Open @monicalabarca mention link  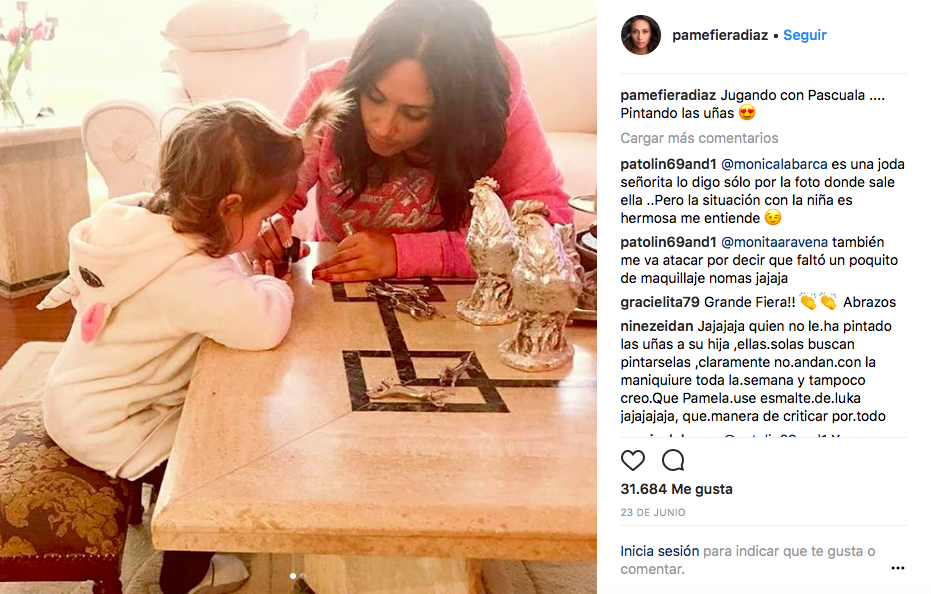click(x=774, y=165)
